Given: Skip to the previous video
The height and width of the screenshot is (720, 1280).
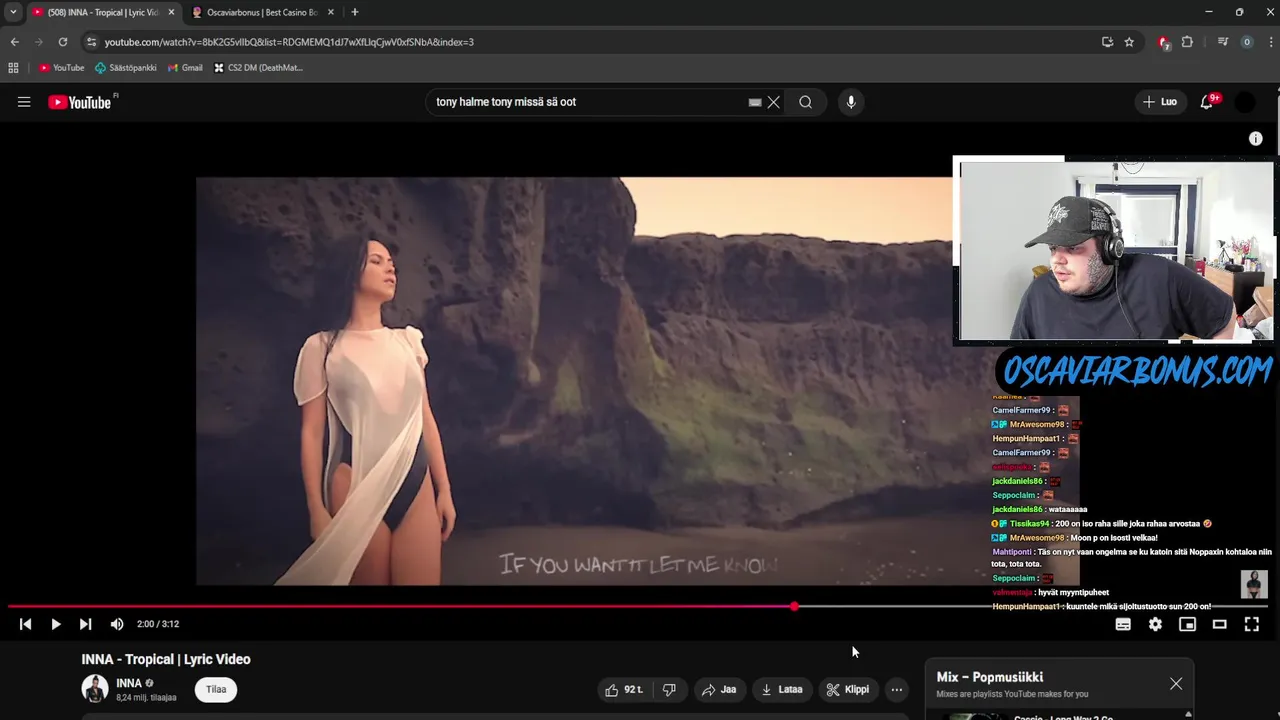Looking at the screenshot, I should (25, 624).
